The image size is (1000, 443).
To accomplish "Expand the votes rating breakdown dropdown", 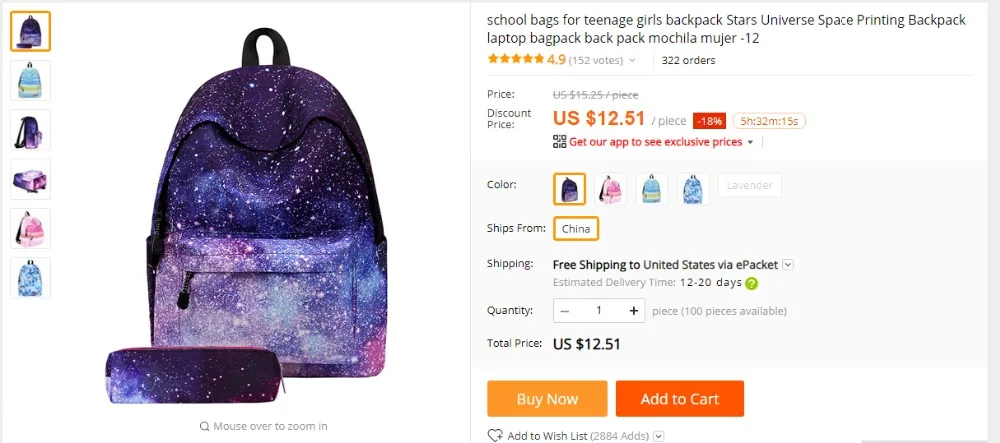I will click(632, 61).
